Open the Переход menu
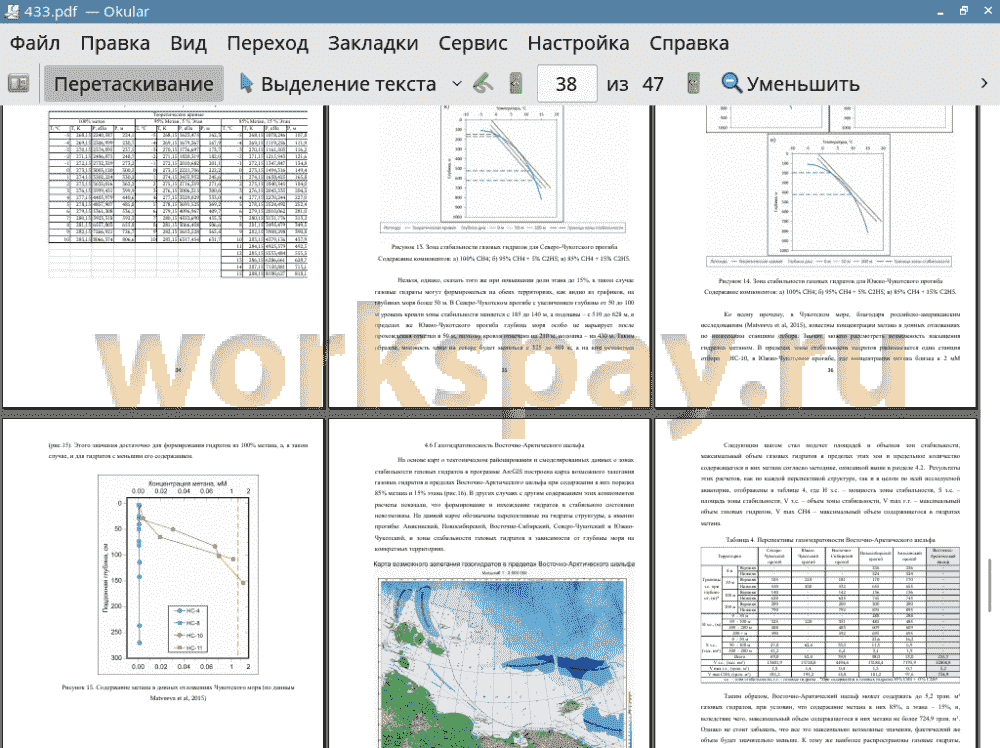The height and width of the screenshot is (748, 1000). click(x=267, y=43)
